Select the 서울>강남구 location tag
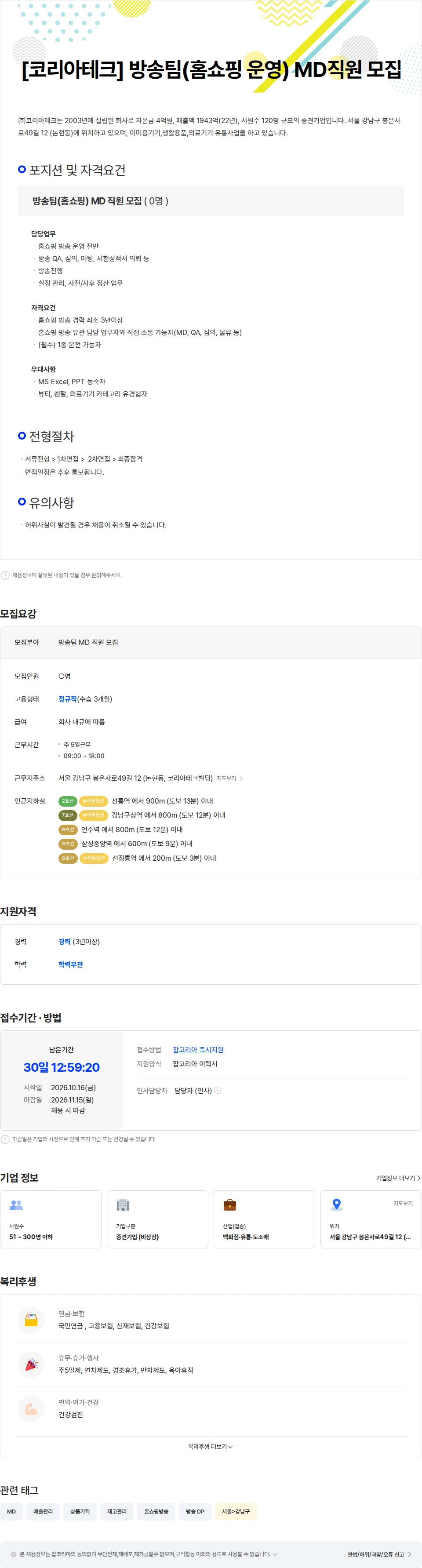 click(x=236, y=1511)
